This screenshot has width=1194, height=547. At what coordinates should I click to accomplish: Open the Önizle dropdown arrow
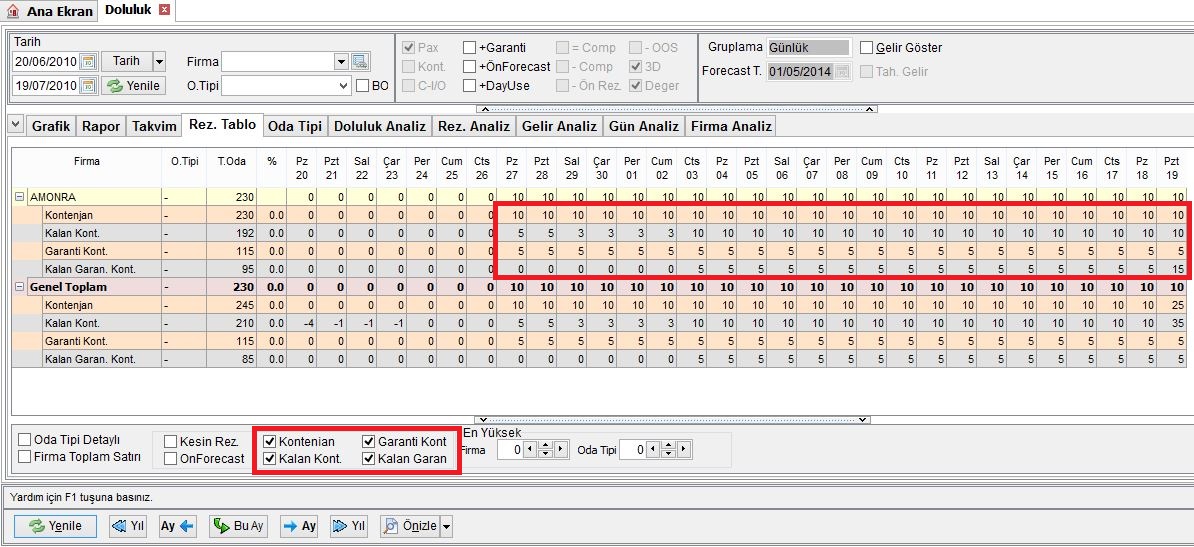pyautogui.click(x=446, y=526)
